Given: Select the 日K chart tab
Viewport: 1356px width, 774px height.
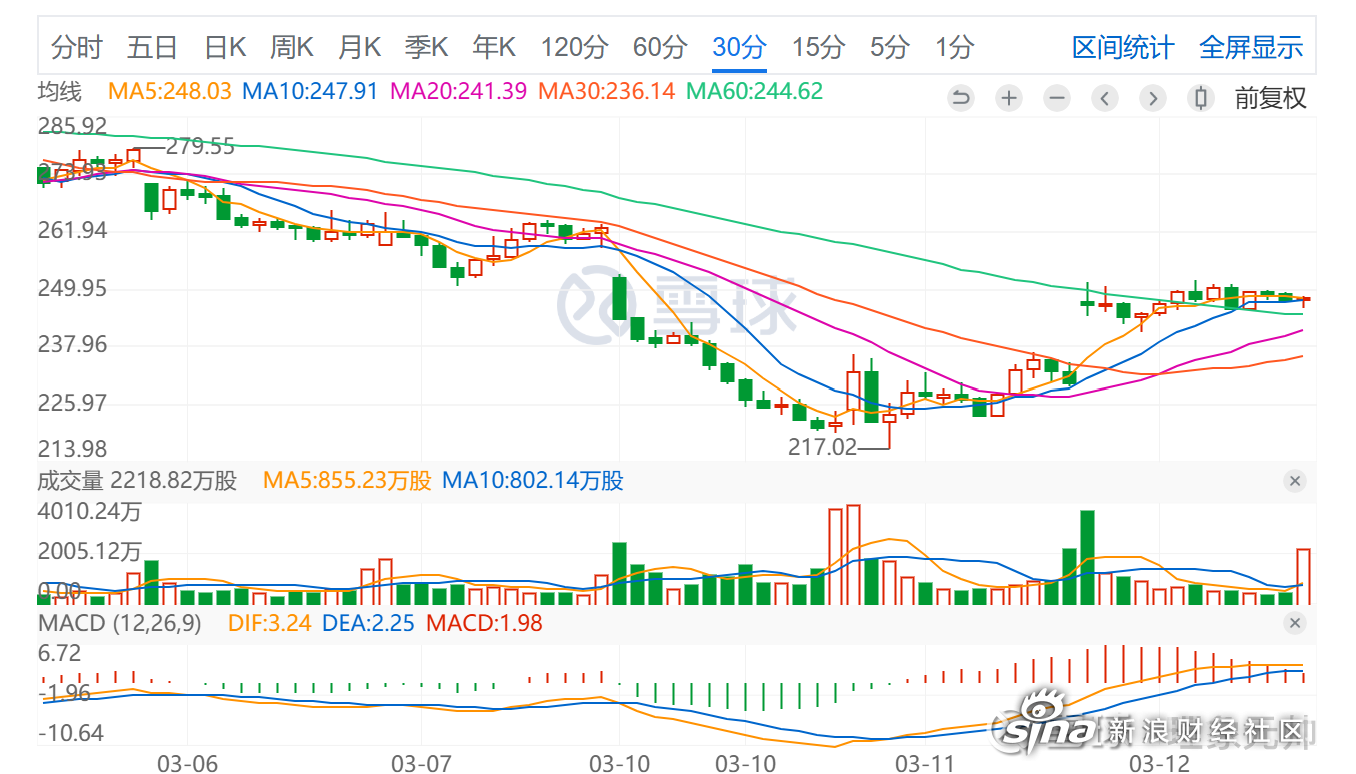Looking at the screenshot, I should [x=224, y=47].
